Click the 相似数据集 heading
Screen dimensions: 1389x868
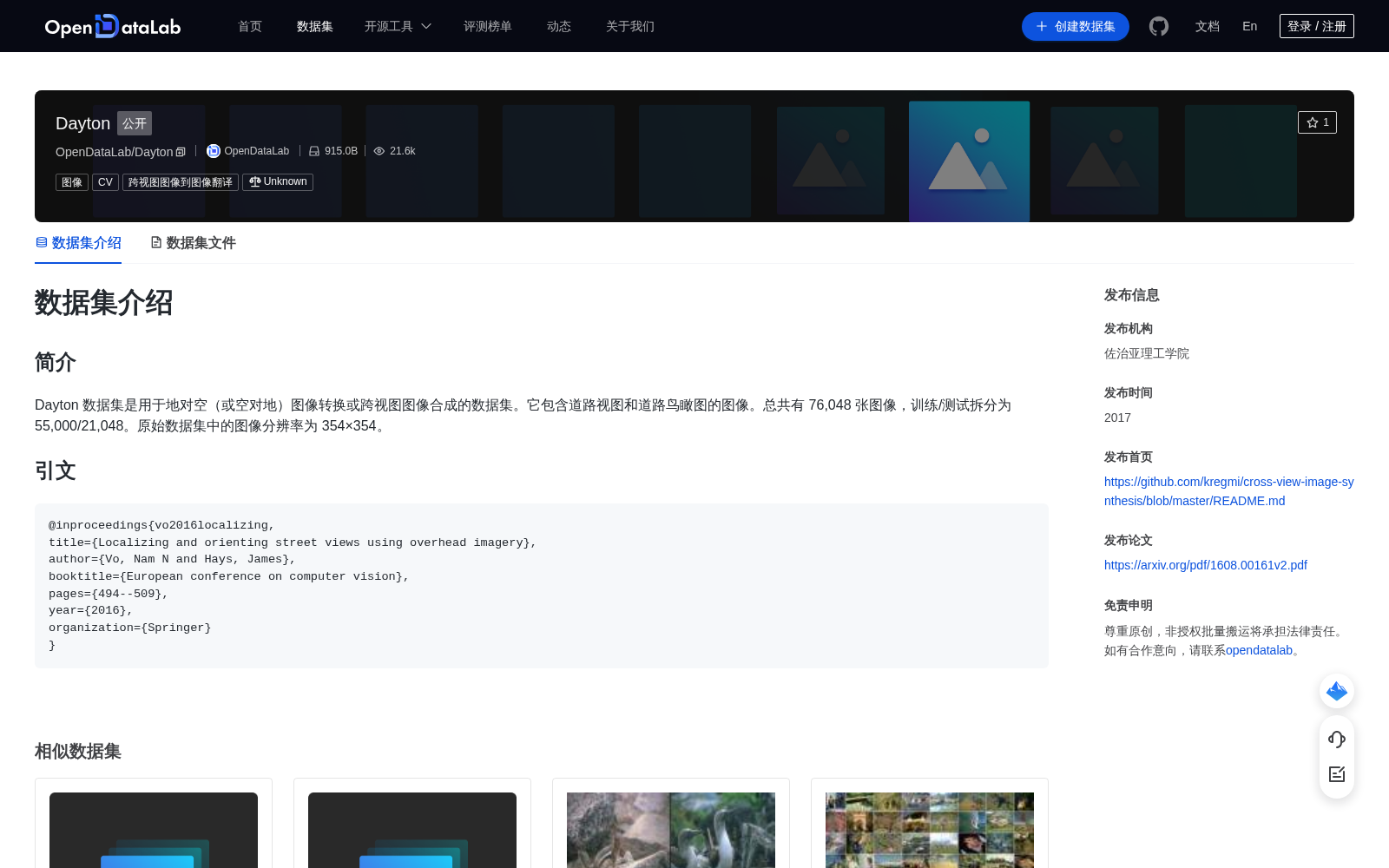[x=78, y=752]
